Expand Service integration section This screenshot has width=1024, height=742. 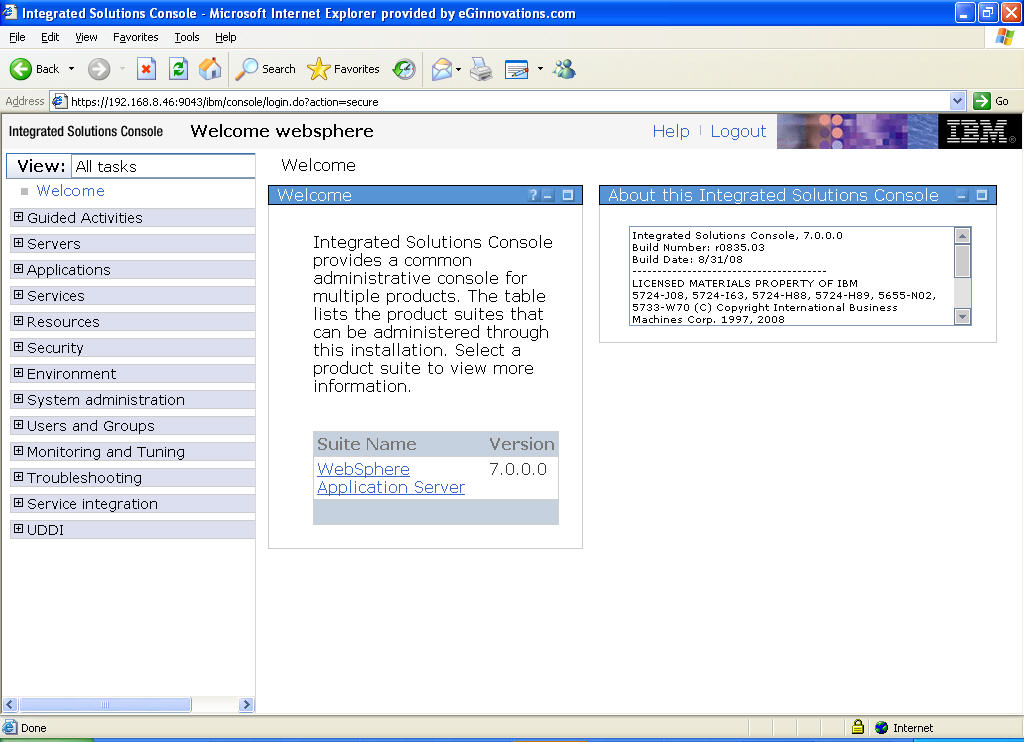pyautogui.click(x=18, y=503)
